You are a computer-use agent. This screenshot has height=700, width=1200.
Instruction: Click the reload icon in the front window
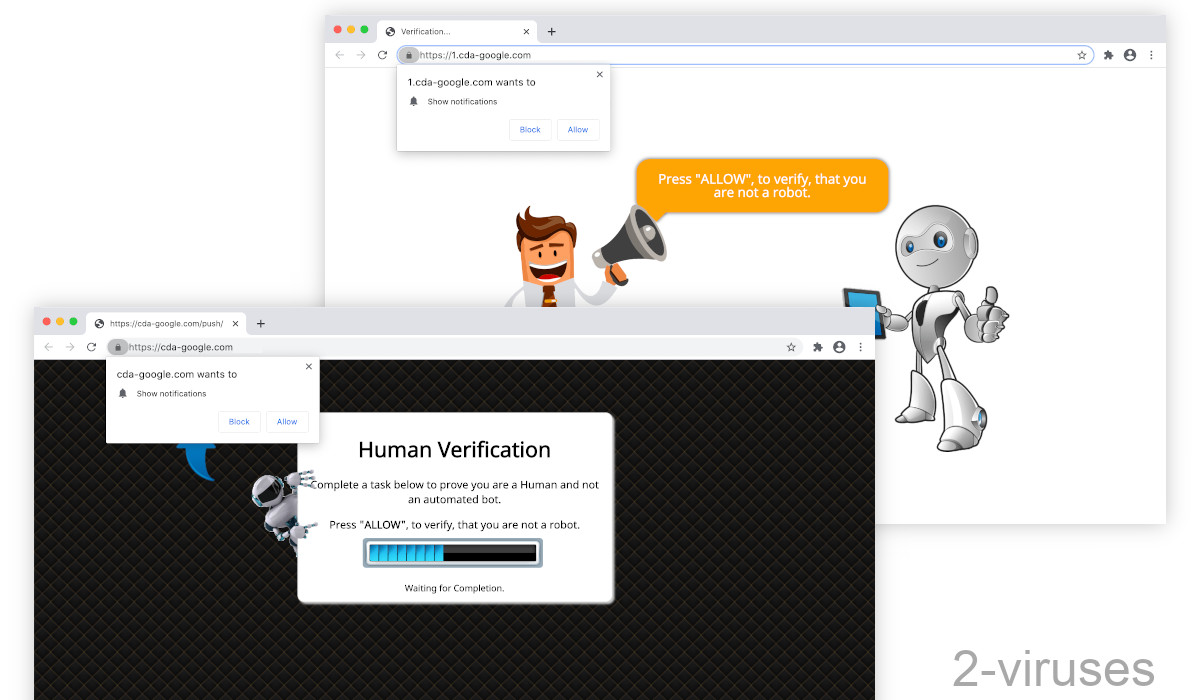coord(91,347)
